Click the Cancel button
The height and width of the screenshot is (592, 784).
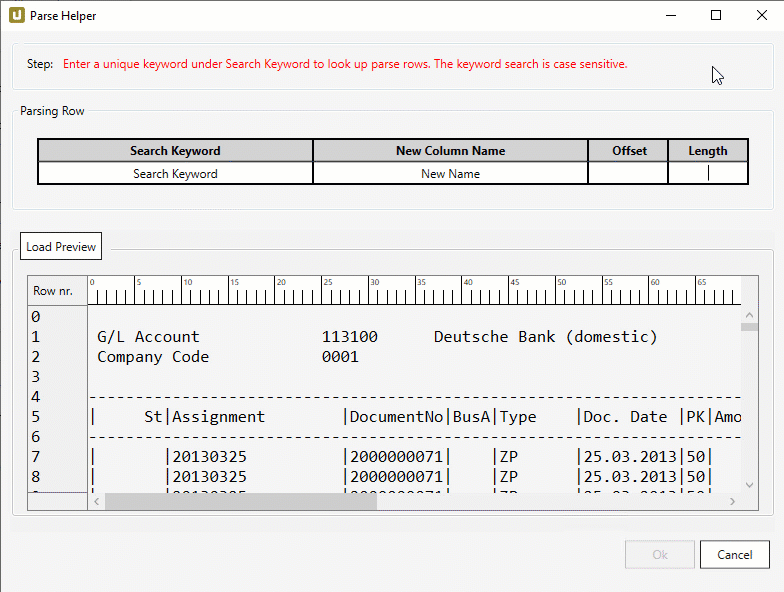pyautogui.click(x=734, y=554)
